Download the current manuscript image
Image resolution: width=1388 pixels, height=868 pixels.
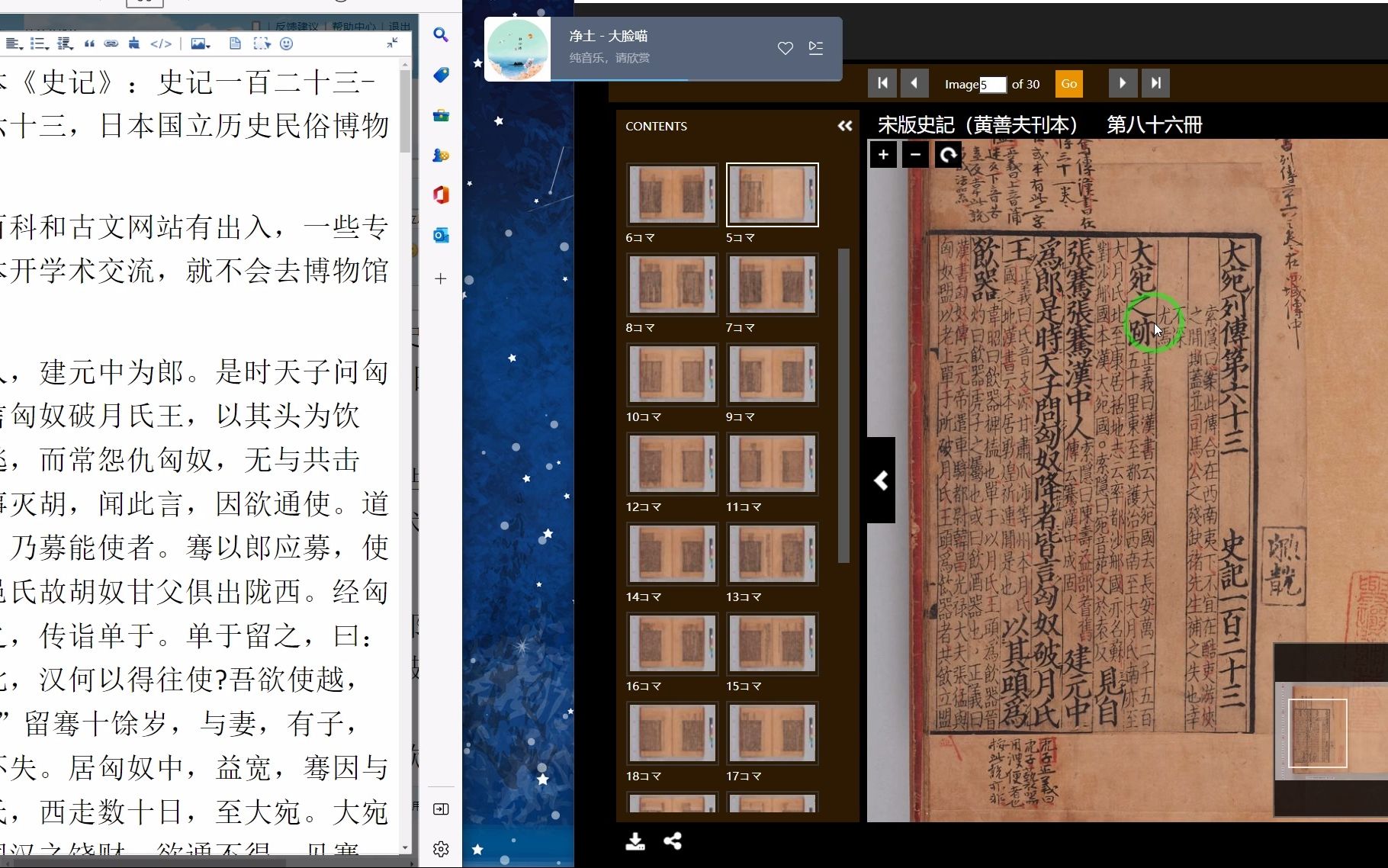635,841
